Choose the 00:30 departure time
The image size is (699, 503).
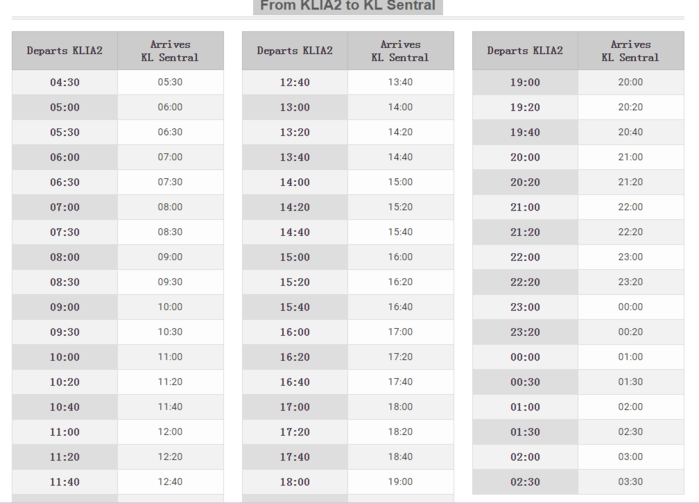[525, 383]
